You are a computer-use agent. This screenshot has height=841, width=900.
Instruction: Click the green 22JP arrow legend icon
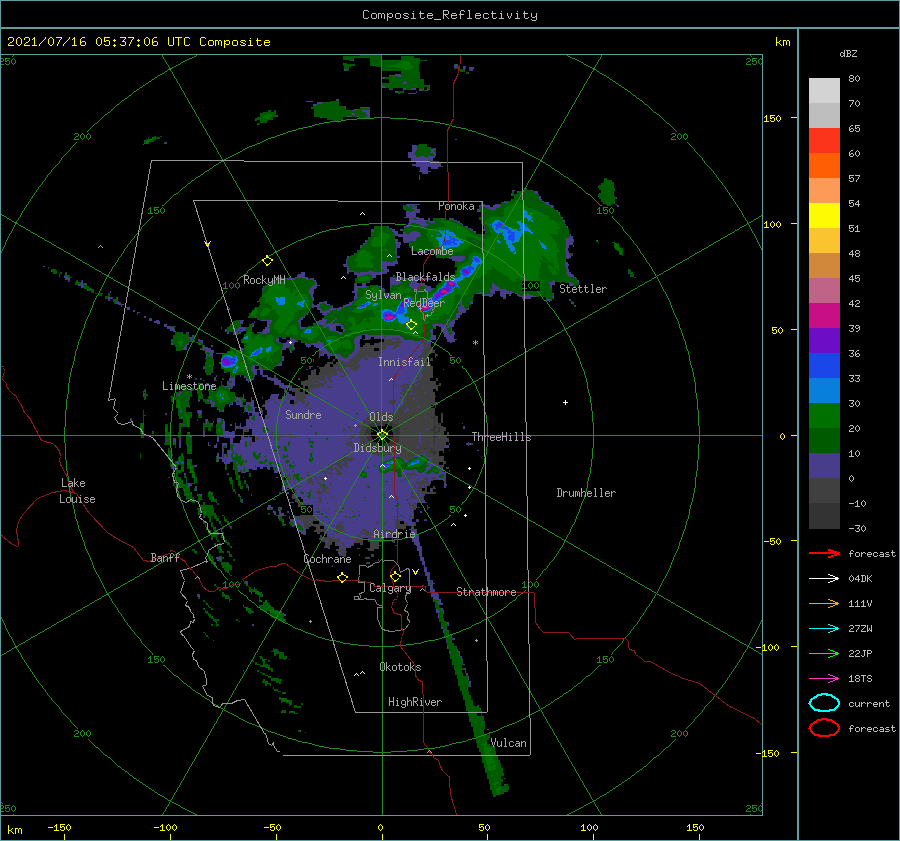coord(824,653)
